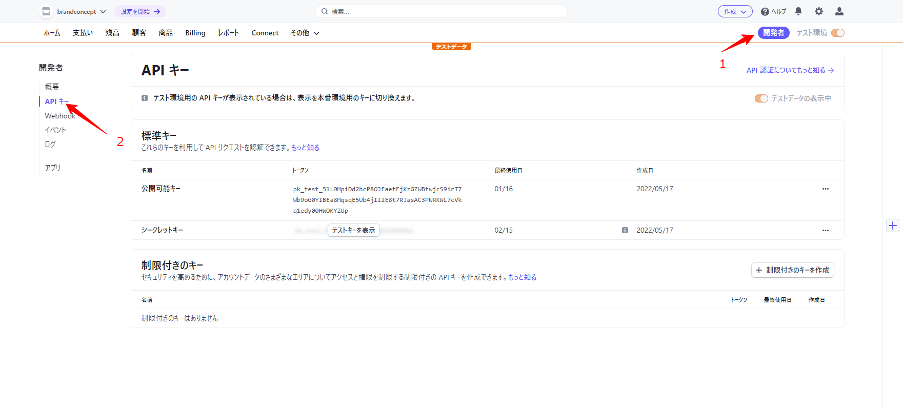Open the three-dot menu for 公開可能キー row
This screenshot has width=904, height=408.
825,188
